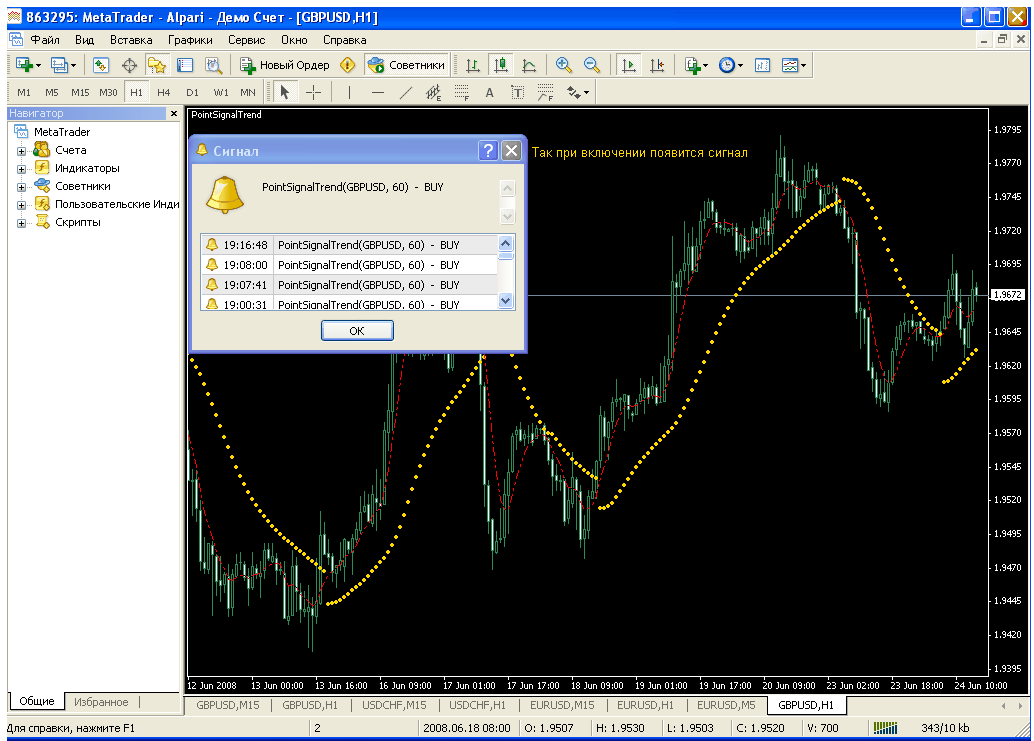Switch timeframe to D1

click(x=192, y=92)
